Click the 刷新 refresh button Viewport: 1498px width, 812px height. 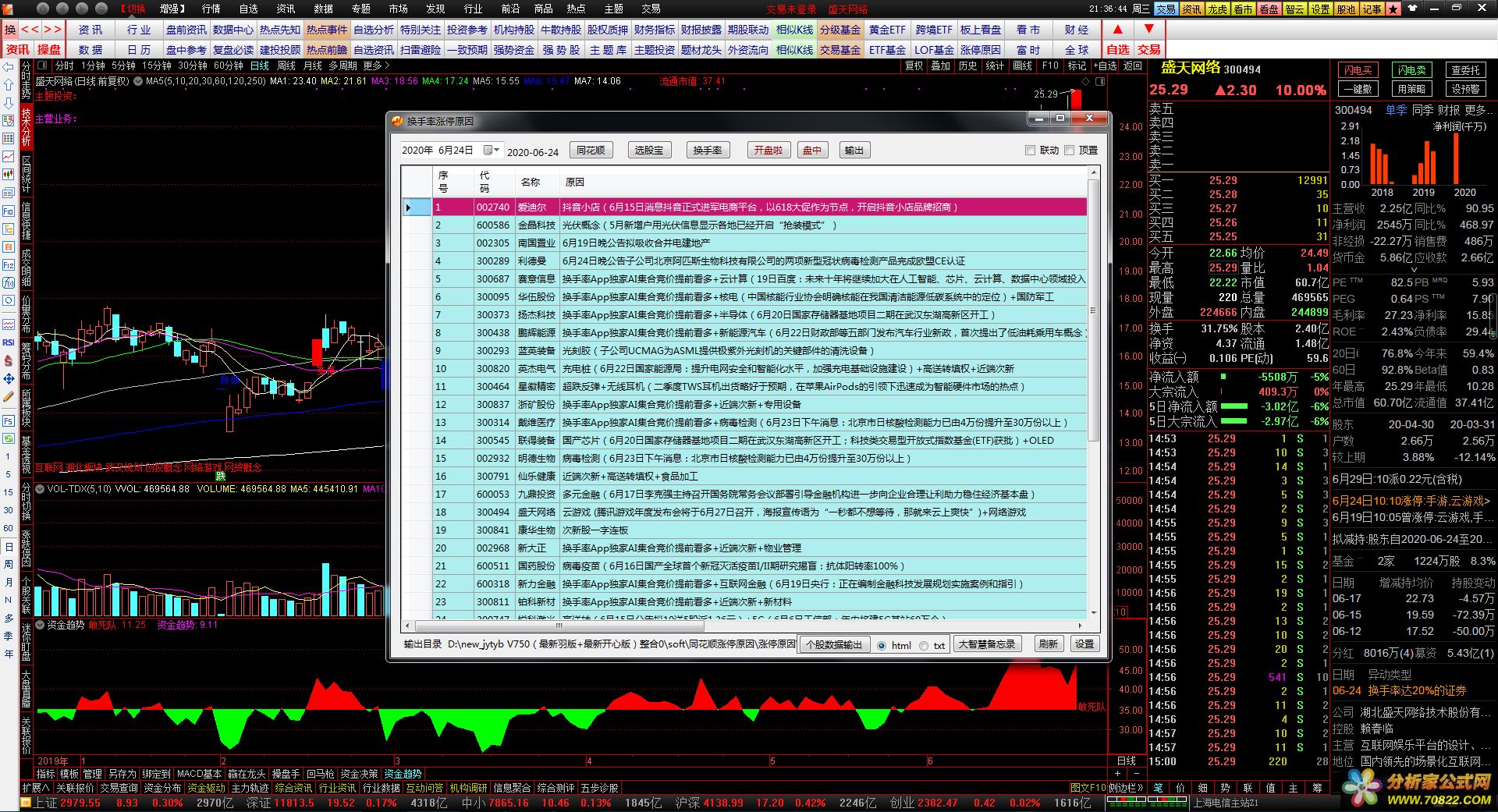click(x=1048, y=644)
